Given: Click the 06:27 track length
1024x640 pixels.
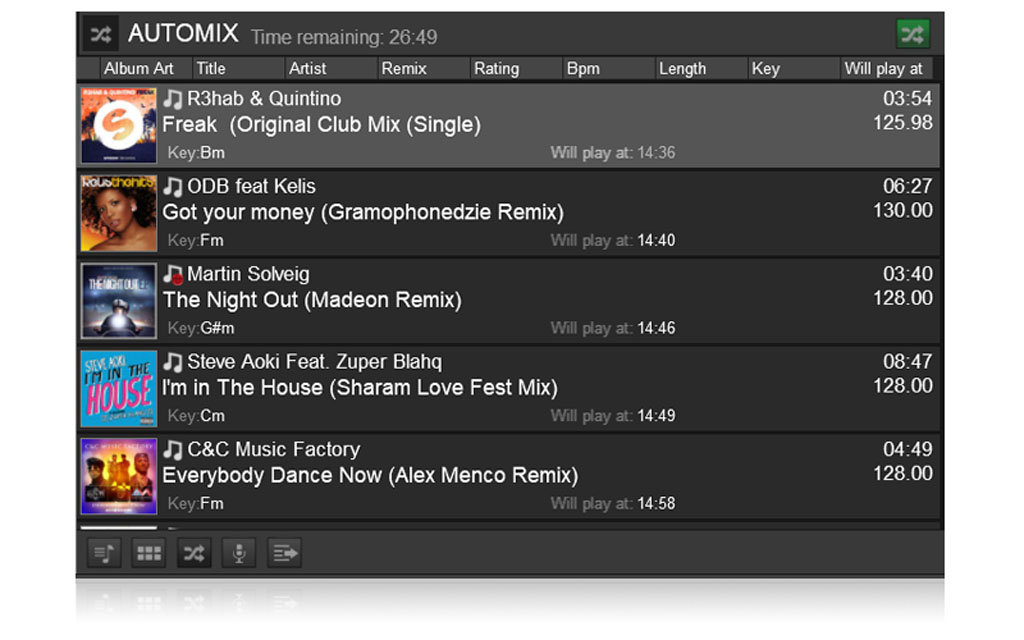Looking at the screenshot, I should (x=908, y=187).
